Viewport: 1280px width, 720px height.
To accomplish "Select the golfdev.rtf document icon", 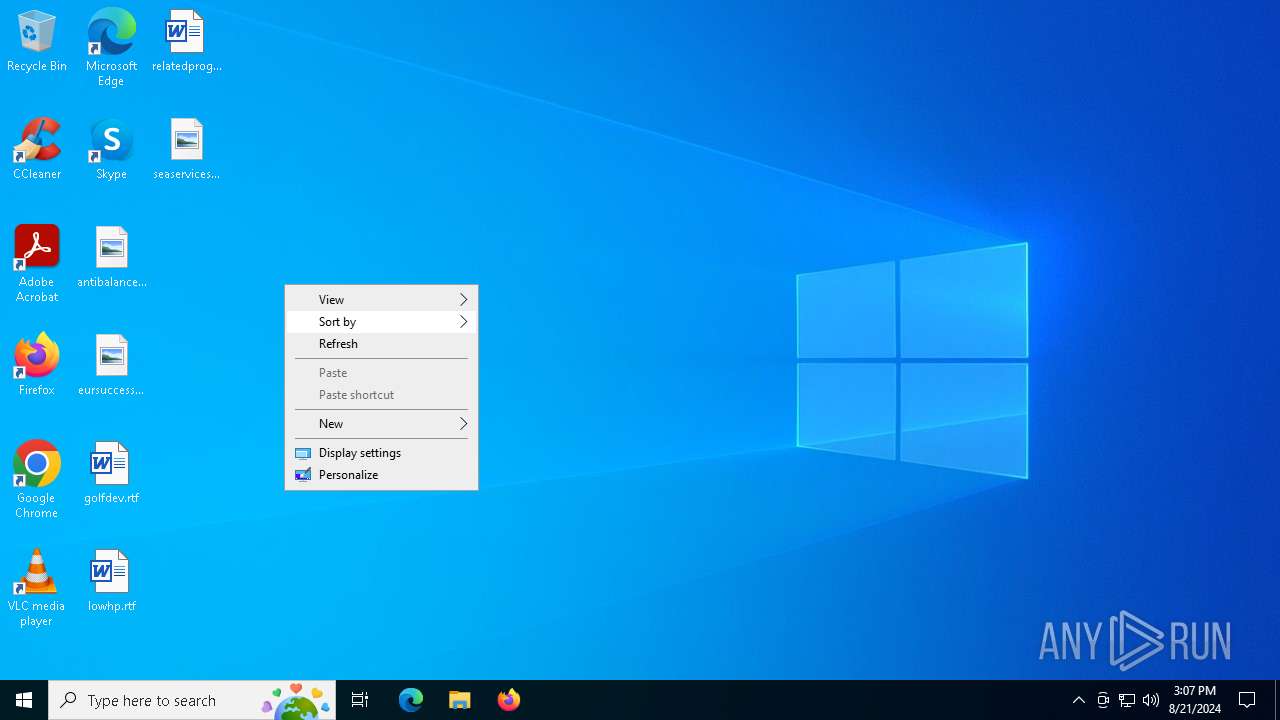I will pos(111,474).
